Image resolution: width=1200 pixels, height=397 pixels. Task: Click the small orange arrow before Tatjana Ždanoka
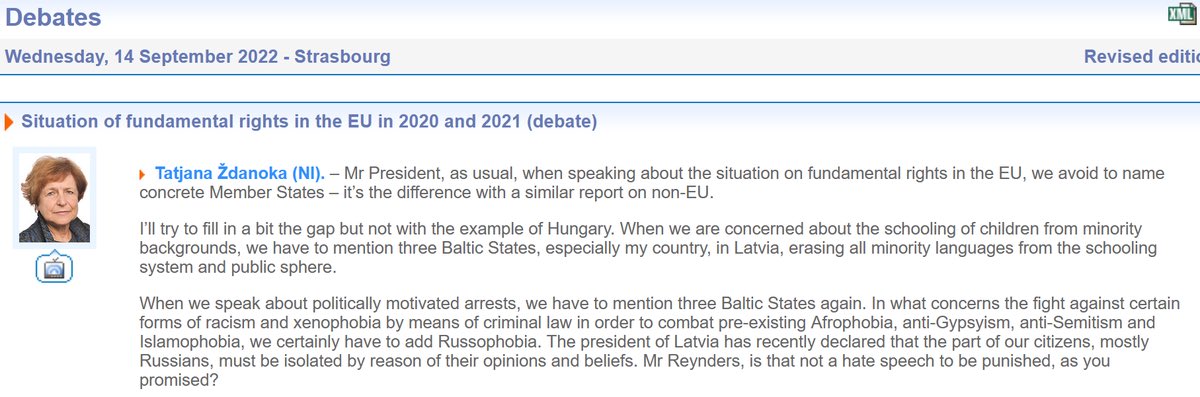click(x=144, y=174)
